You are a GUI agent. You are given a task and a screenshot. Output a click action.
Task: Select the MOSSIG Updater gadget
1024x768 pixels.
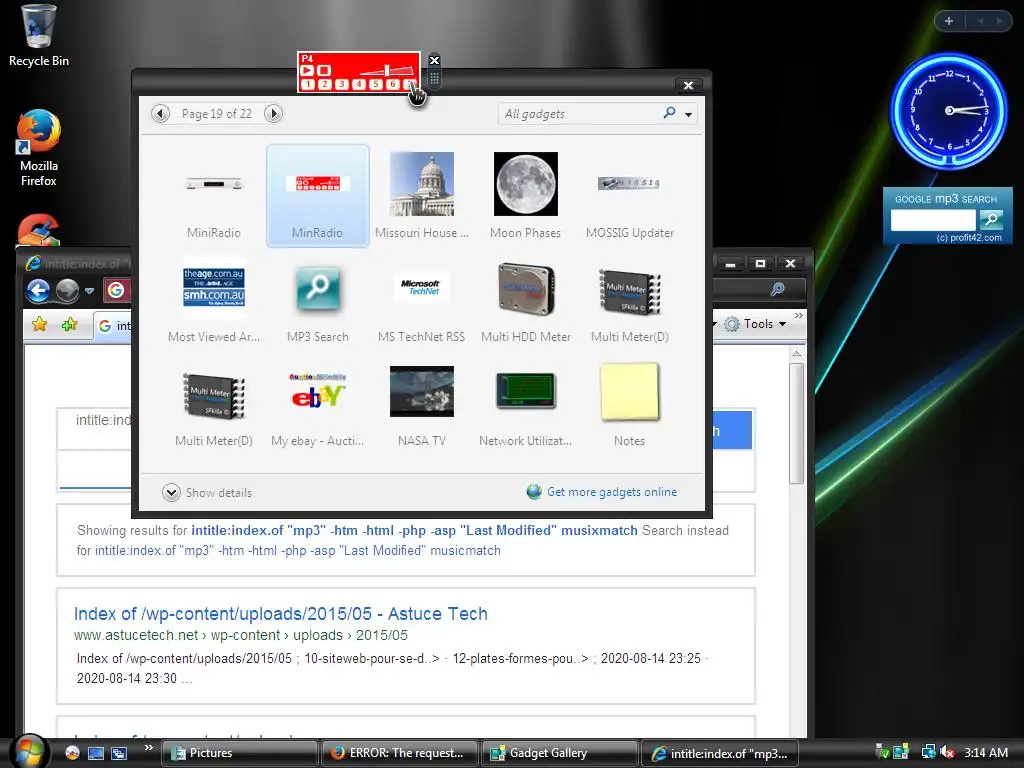click(x=630, y=196)
